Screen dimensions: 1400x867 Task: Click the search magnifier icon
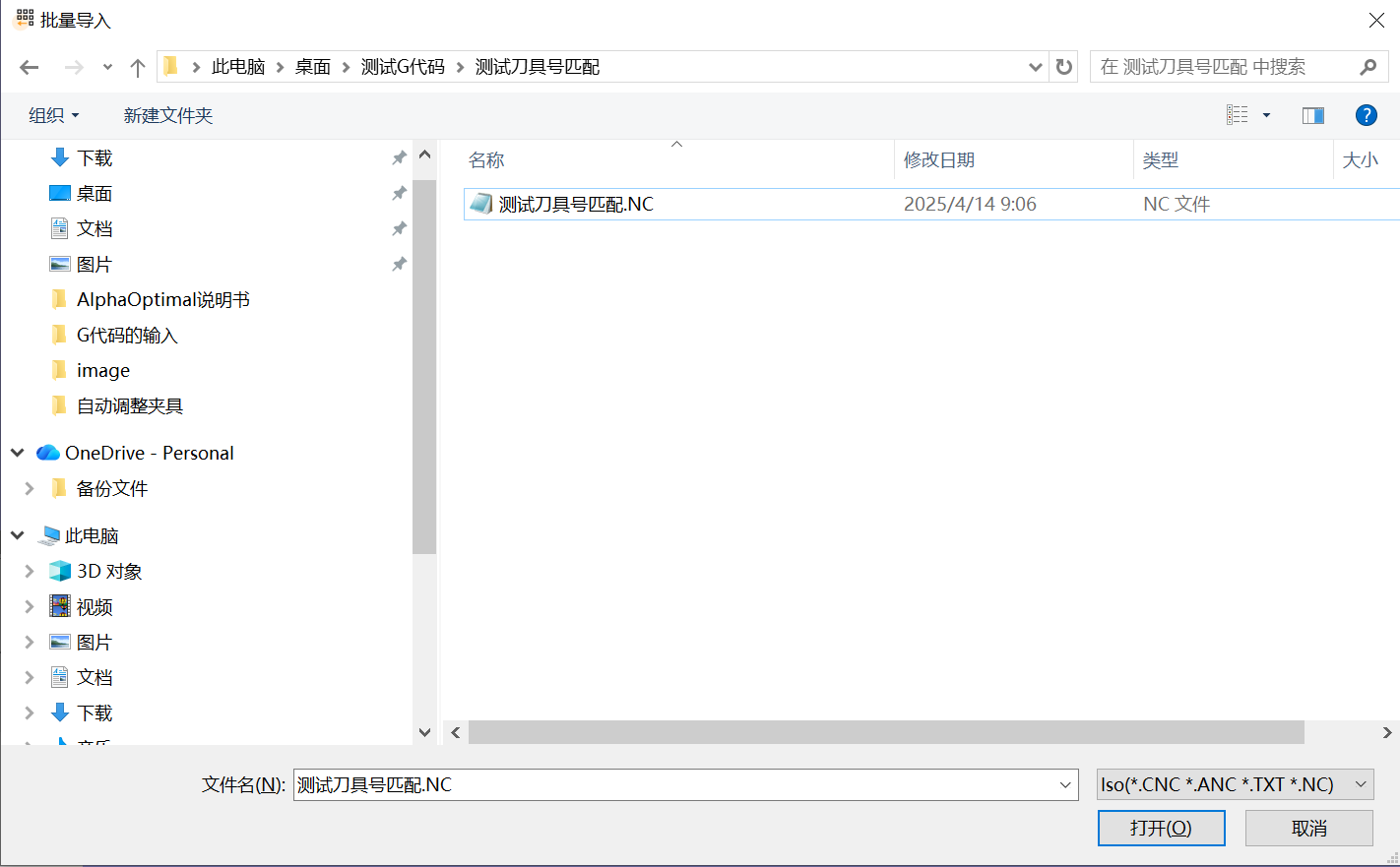pyautogui.click(x=1368, y=66)
